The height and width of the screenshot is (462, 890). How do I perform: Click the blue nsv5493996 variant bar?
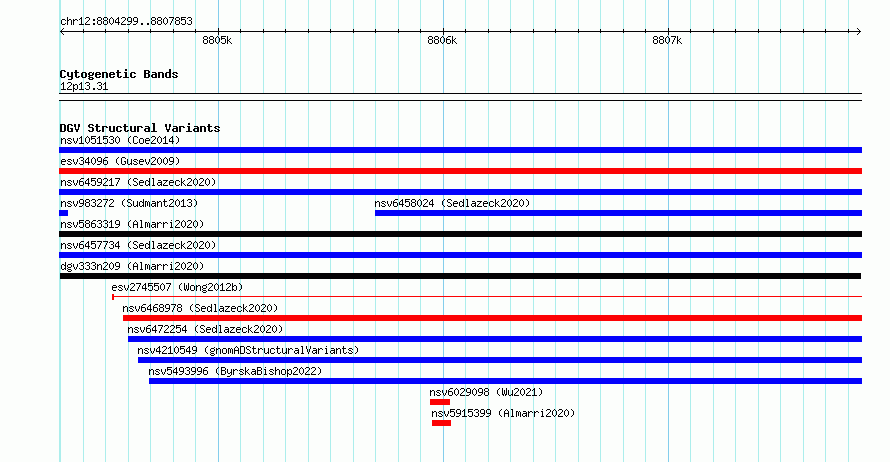(505, 381)
